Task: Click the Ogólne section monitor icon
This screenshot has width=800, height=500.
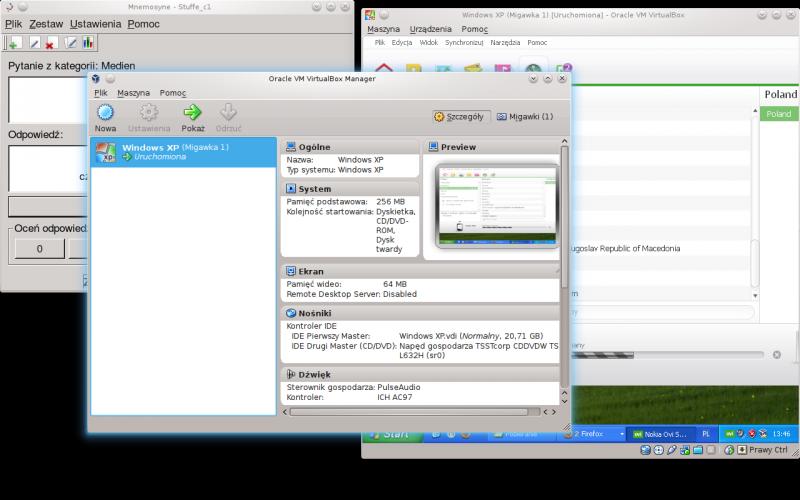Action: pyautogui.click(x=291, y=147)
